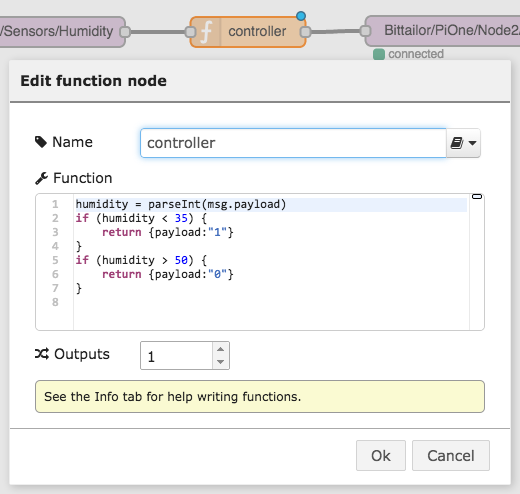Click the wire from Humidity to controller
Image resolution: width=520 pixels, height=494 pixels.
[x=158, y=32]
